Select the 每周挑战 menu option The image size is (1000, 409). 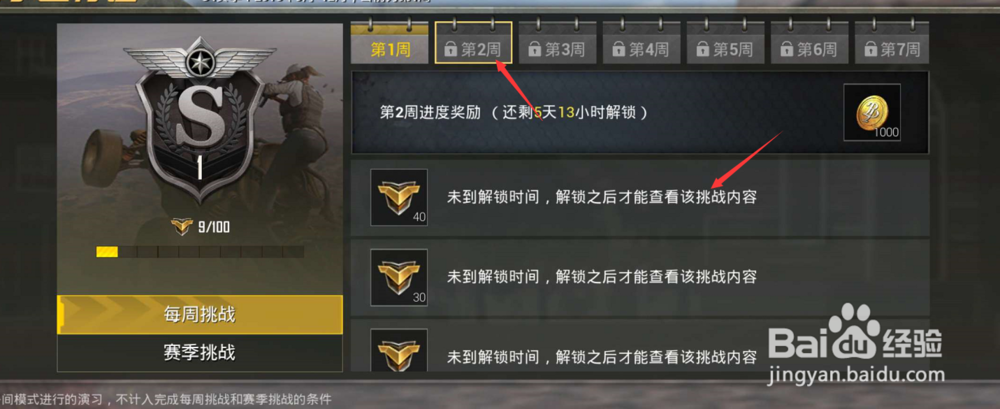pos(200,315)
